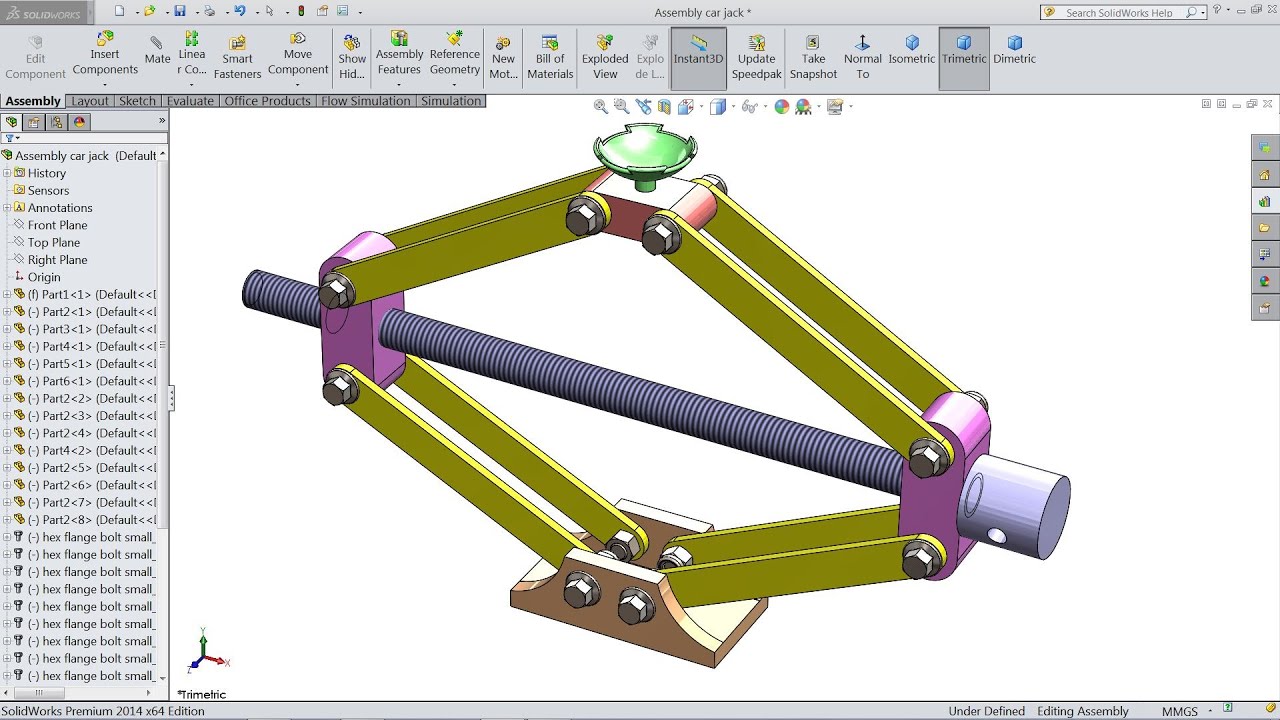Expand the (-) Part3<1> component
1280x720 pixels.
click(7, 329)
